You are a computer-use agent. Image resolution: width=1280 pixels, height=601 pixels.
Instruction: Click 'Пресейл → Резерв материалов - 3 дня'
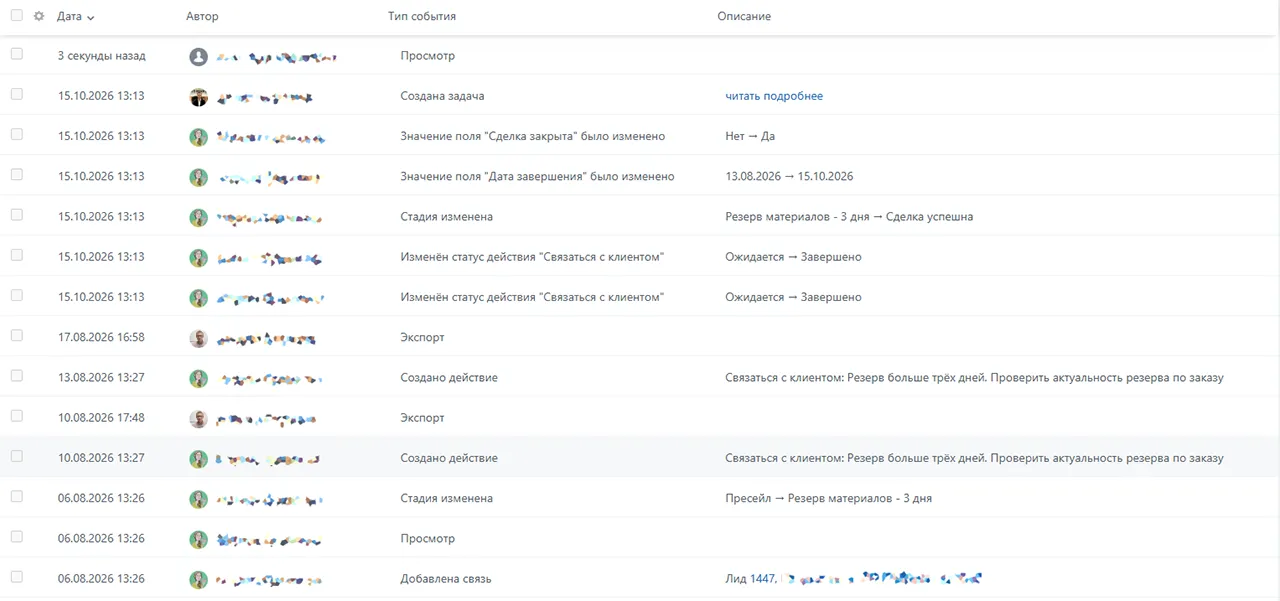[x=829, y=498]
